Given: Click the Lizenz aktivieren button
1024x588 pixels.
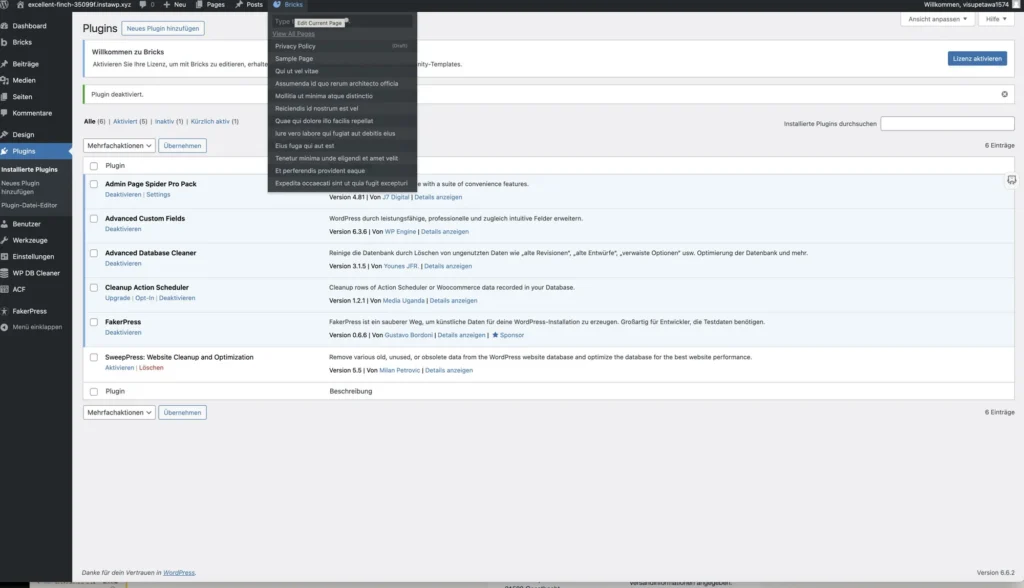Looking at the screenshot, I should [x=975, y=57].
